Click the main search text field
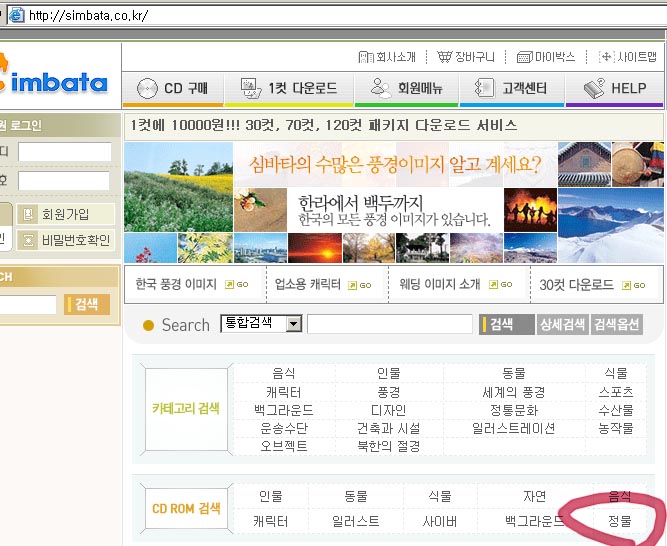This screenshot has width=667, height=546. click(389, 324)
